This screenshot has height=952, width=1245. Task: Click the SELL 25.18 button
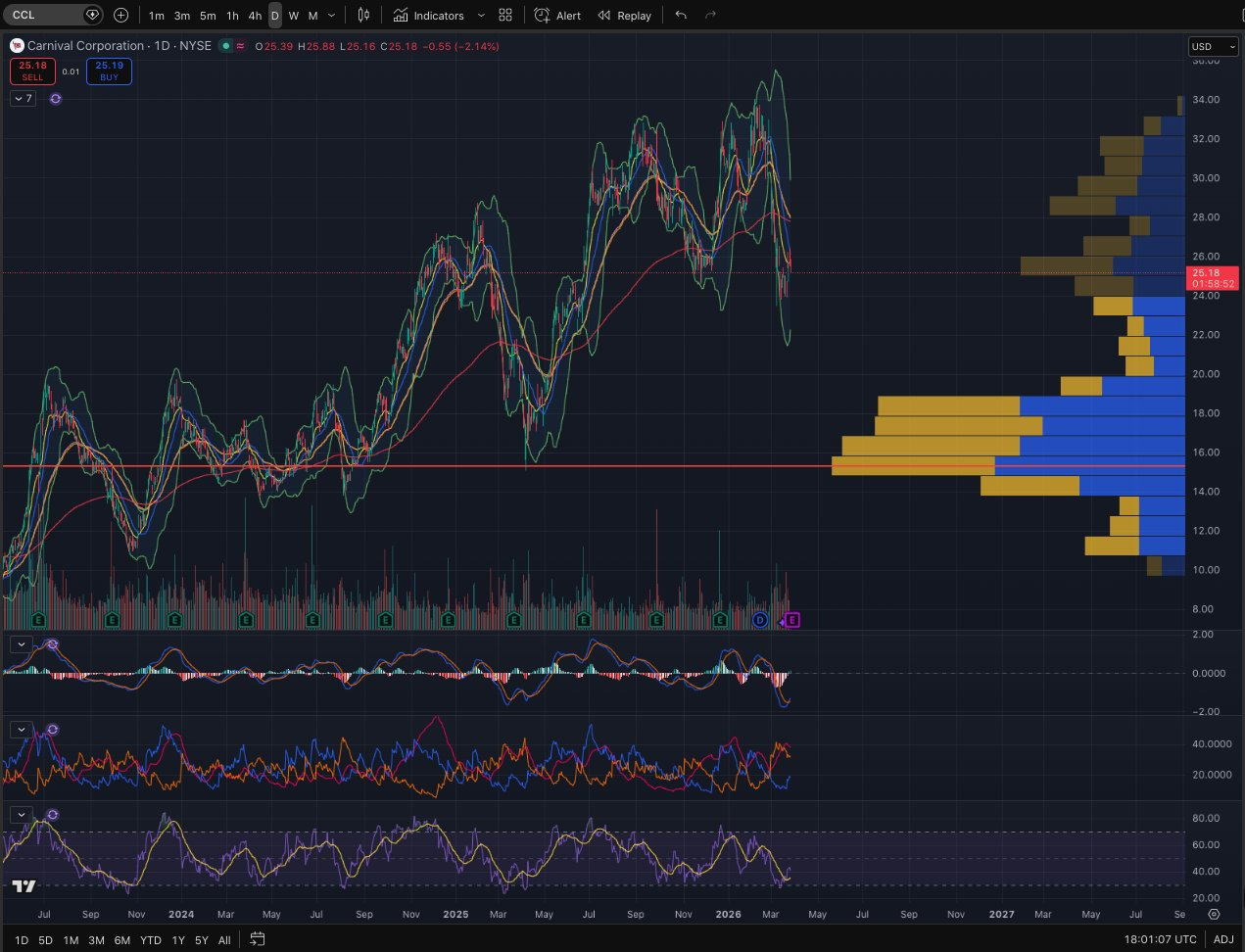(32, 71)
